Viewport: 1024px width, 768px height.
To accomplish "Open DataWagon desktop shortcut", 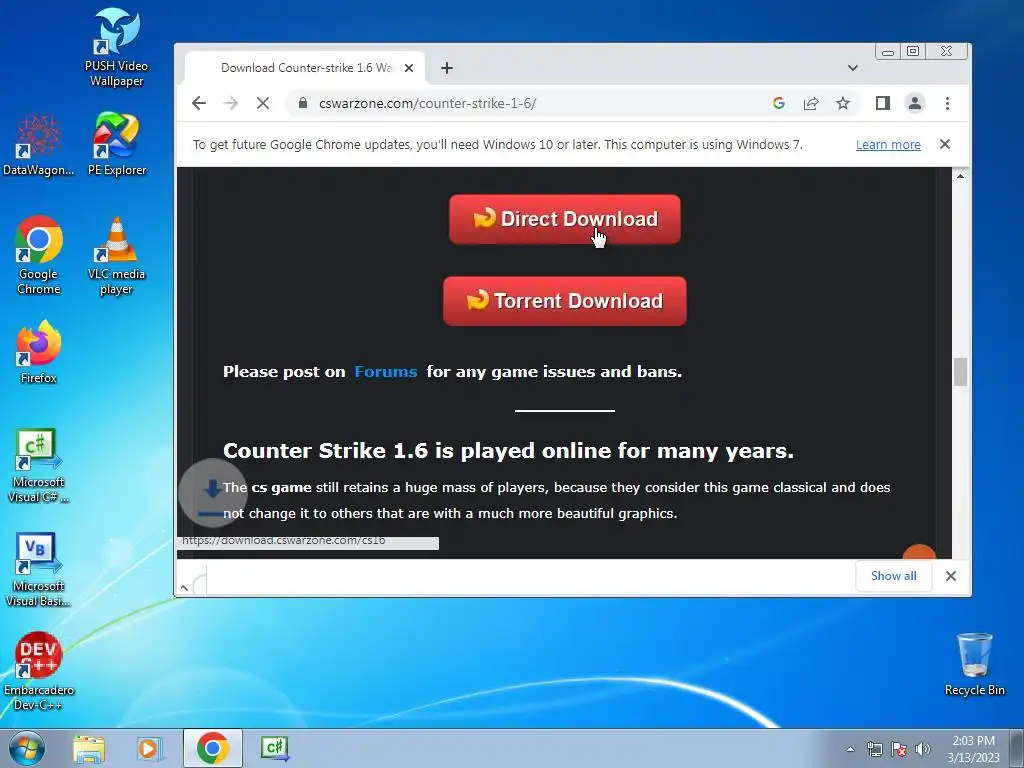I will [x=39, y=145].
